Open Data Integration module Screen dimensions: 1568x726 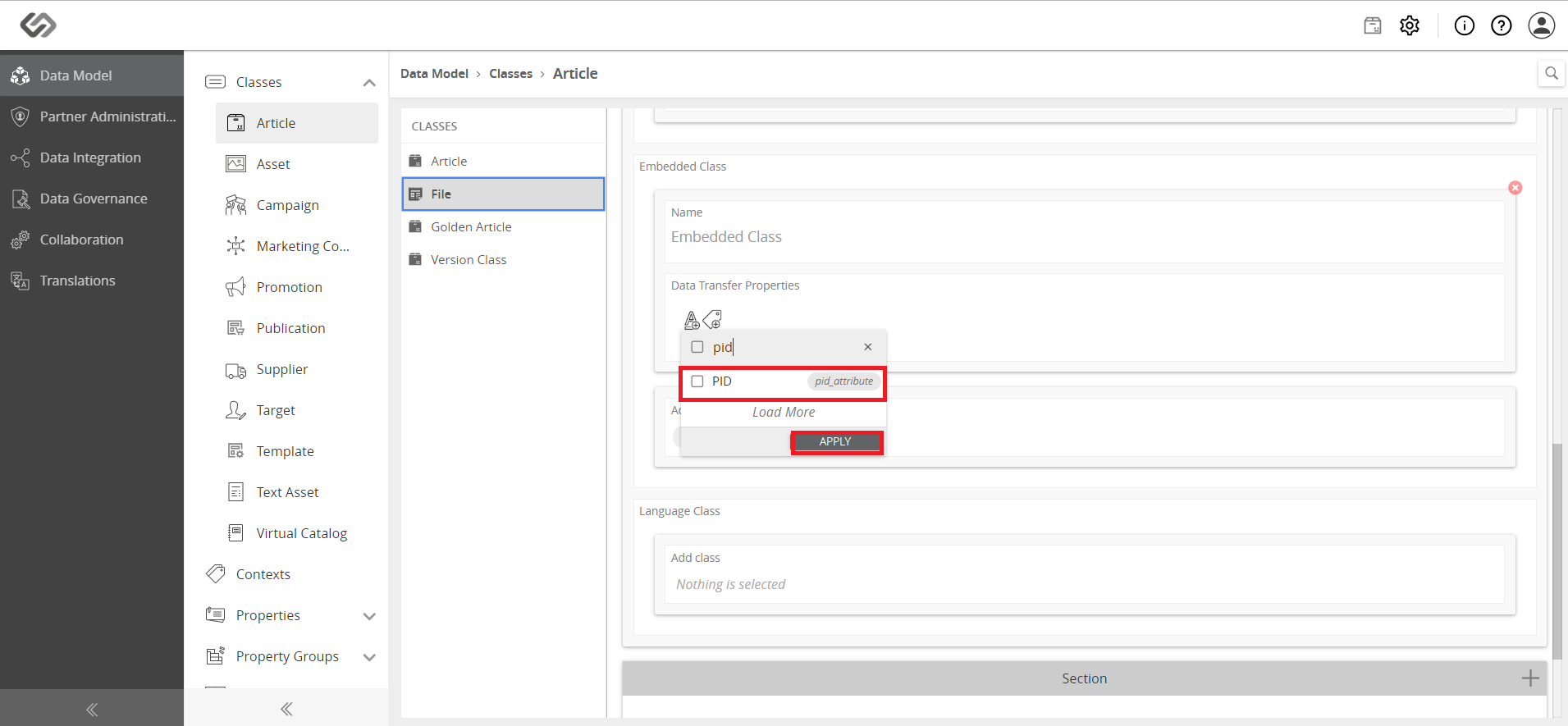pos(92,158)
